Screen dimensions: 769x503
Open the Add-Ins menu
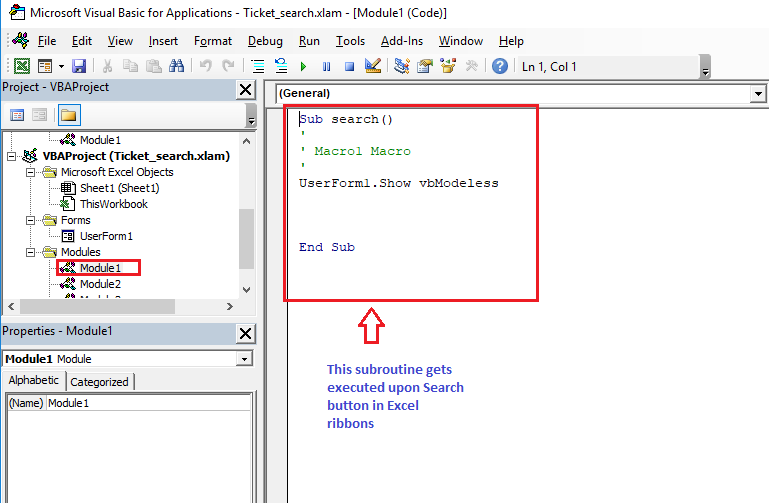[x=402, y=41]
